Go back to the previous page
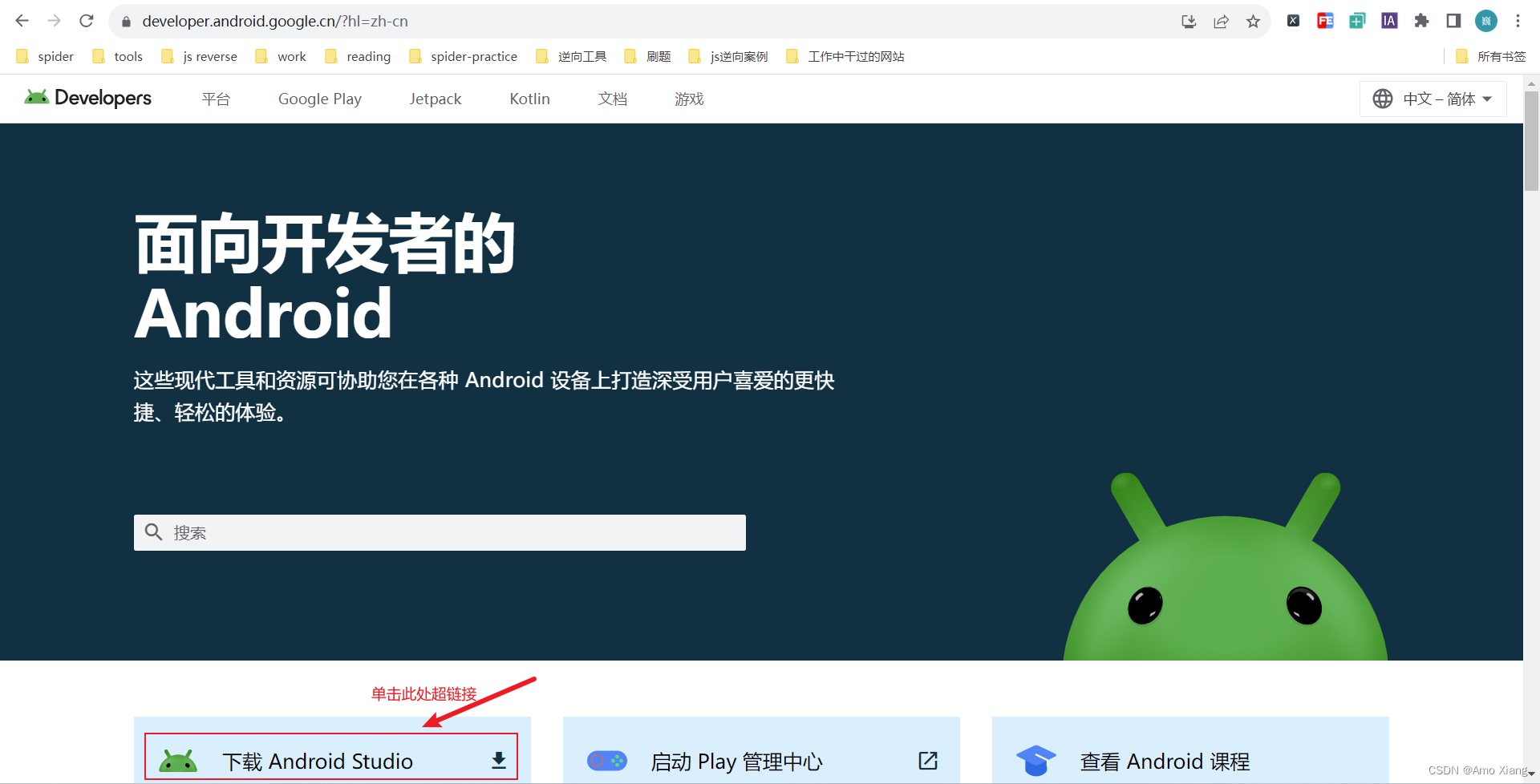Screen dimensions: 1540x784 click(22, 21)
